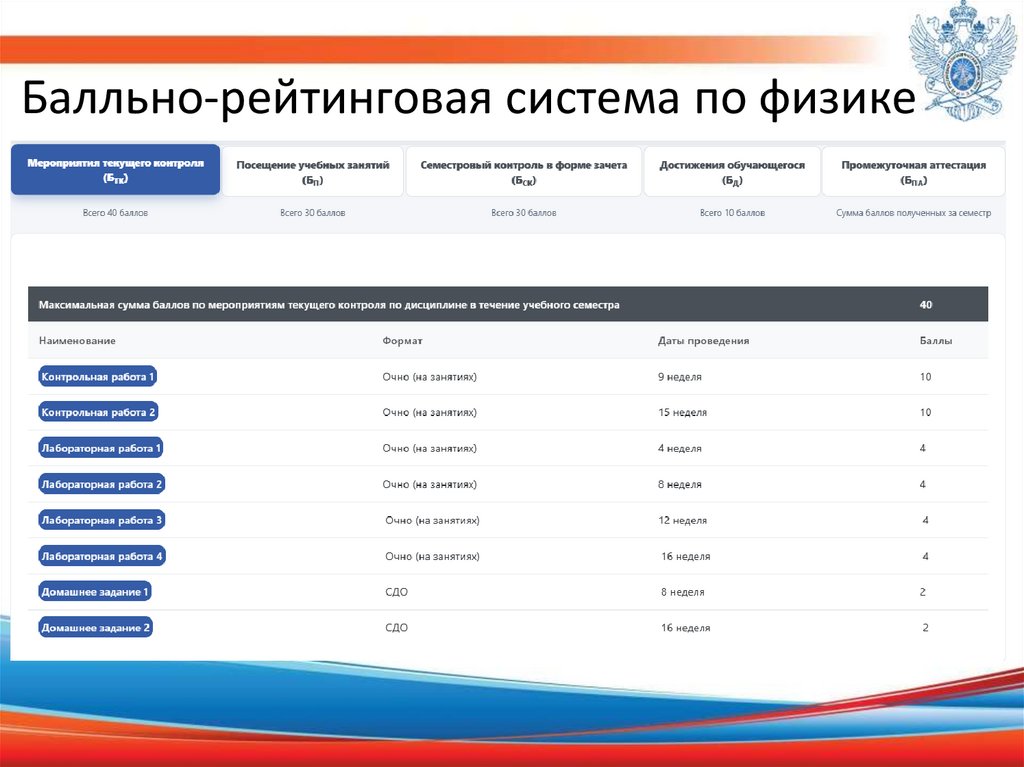Image resolution: width=1024 pixels, height=767 pixels.
Task: Select the tab Мероприятия текущего контроля
Action: 115,169
